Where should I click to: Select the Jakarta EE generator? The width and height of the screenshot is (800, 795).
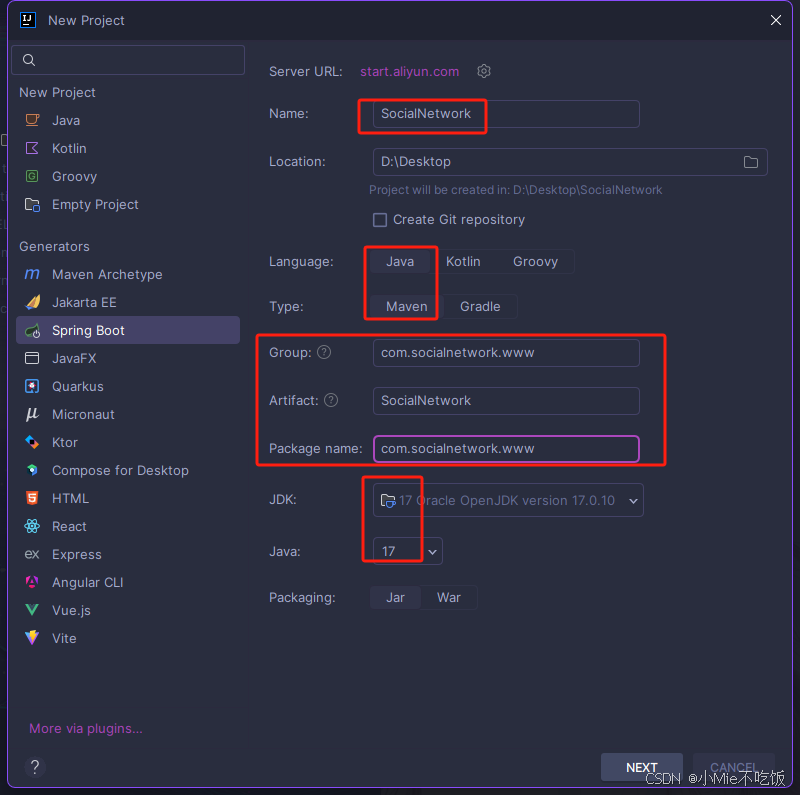point(128,302)
